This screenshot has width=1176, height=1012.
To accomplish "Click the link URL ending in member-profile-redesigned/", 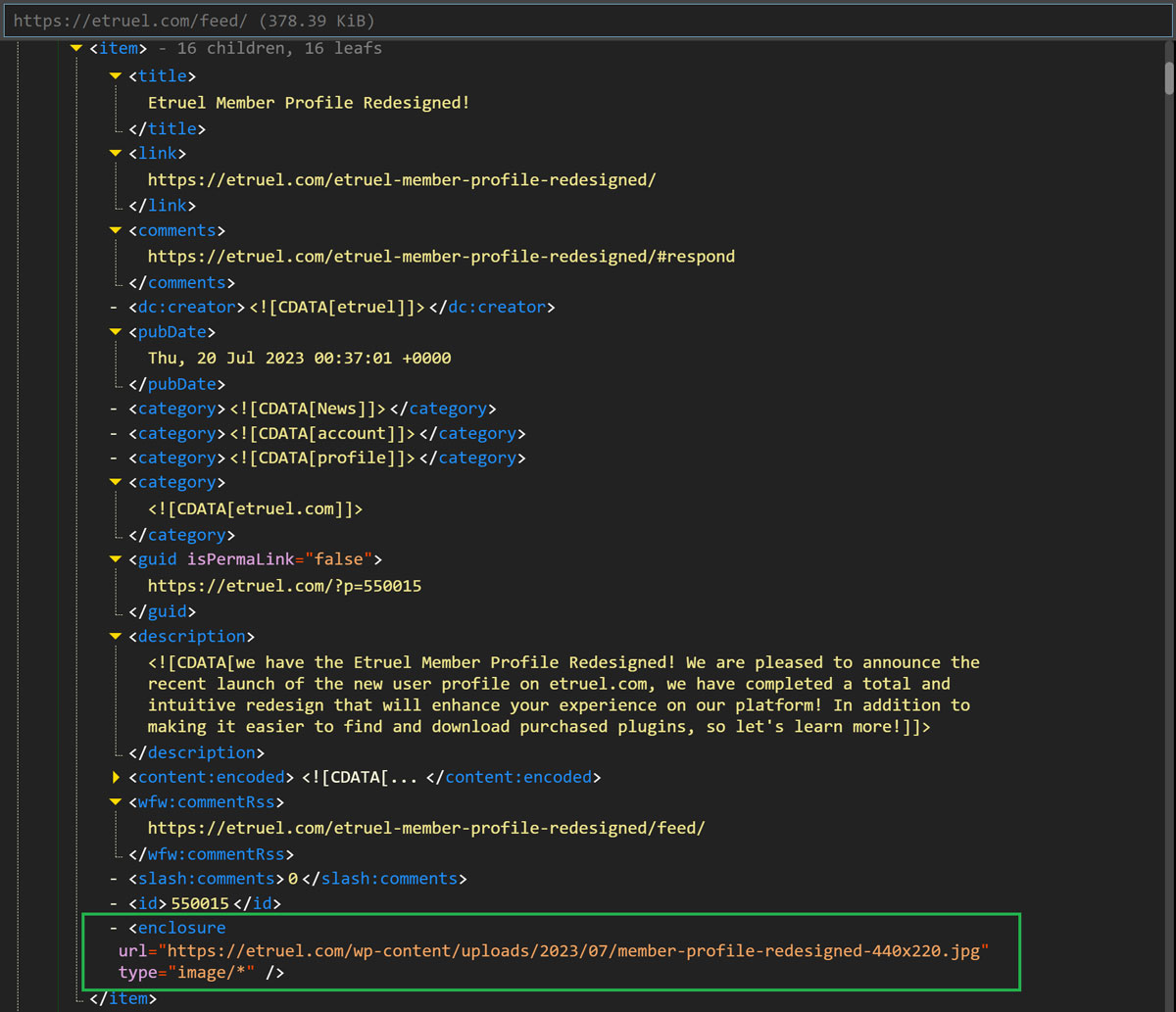I will click(x=402, y=179).
